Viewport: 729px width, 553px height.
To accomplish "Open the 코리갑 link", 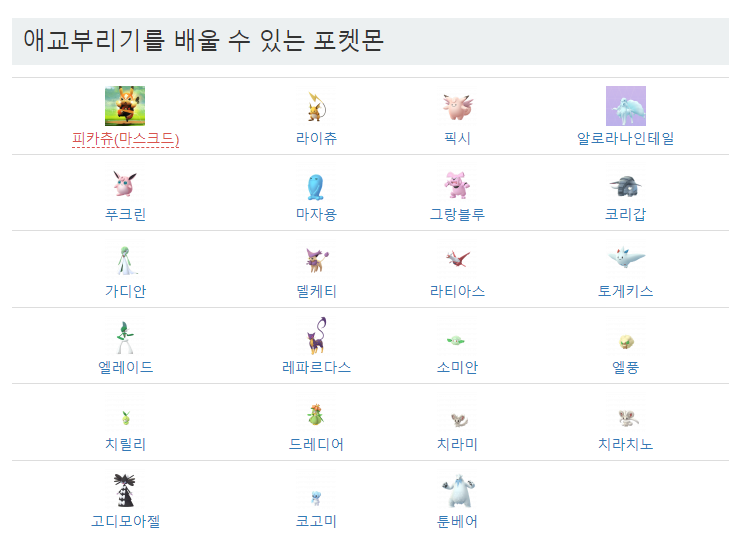I will pyautogui.click(x=625, y=214).
